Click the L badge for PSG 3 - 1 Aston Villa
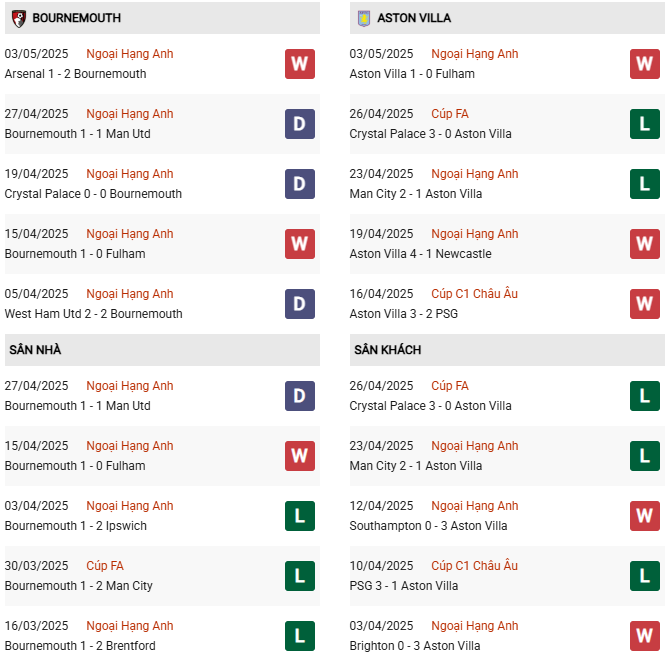666x657 pixels. point(645,576)
